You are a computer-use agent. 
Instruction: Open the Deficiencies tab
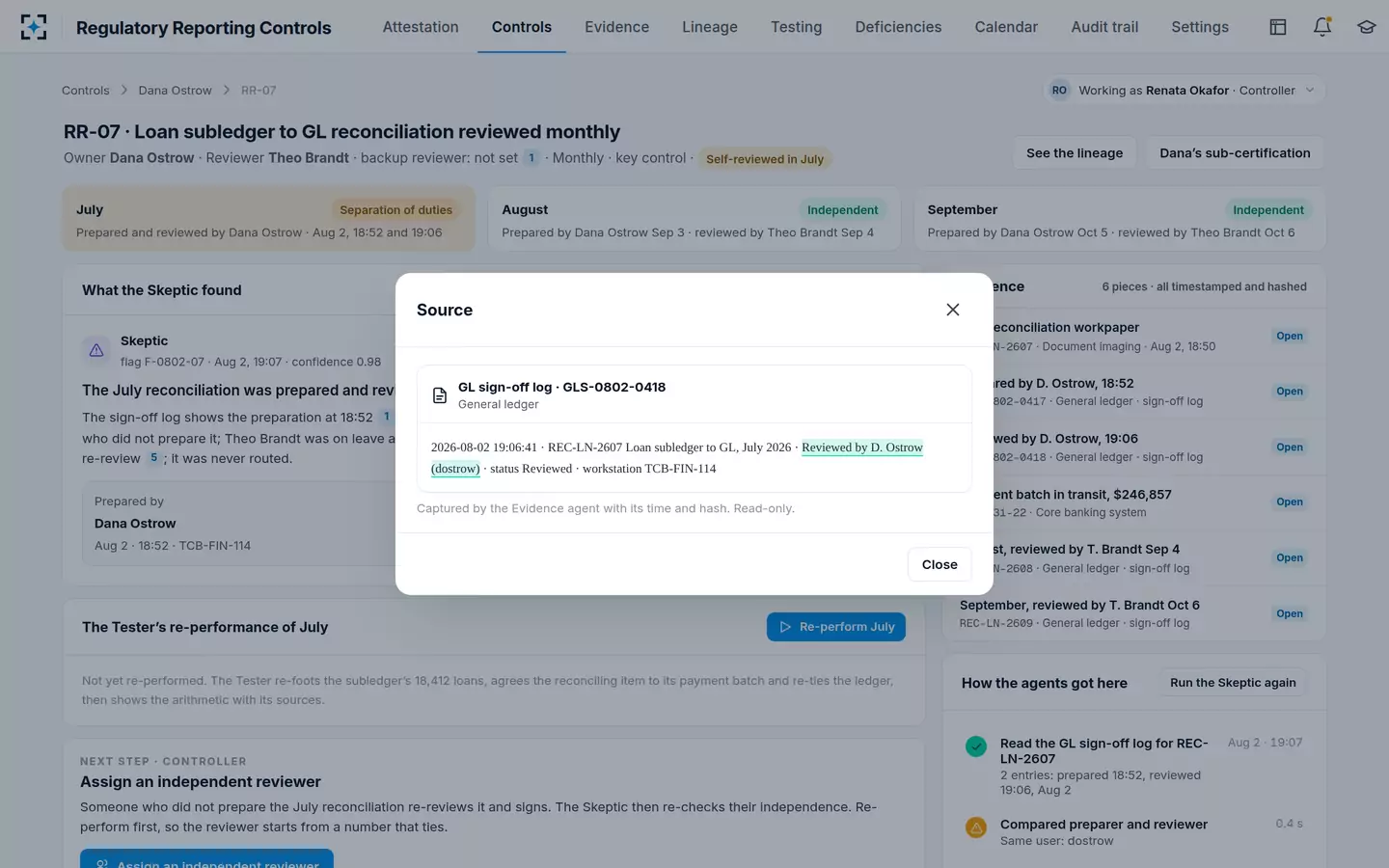pyautogui.click(x=898, y=27)
